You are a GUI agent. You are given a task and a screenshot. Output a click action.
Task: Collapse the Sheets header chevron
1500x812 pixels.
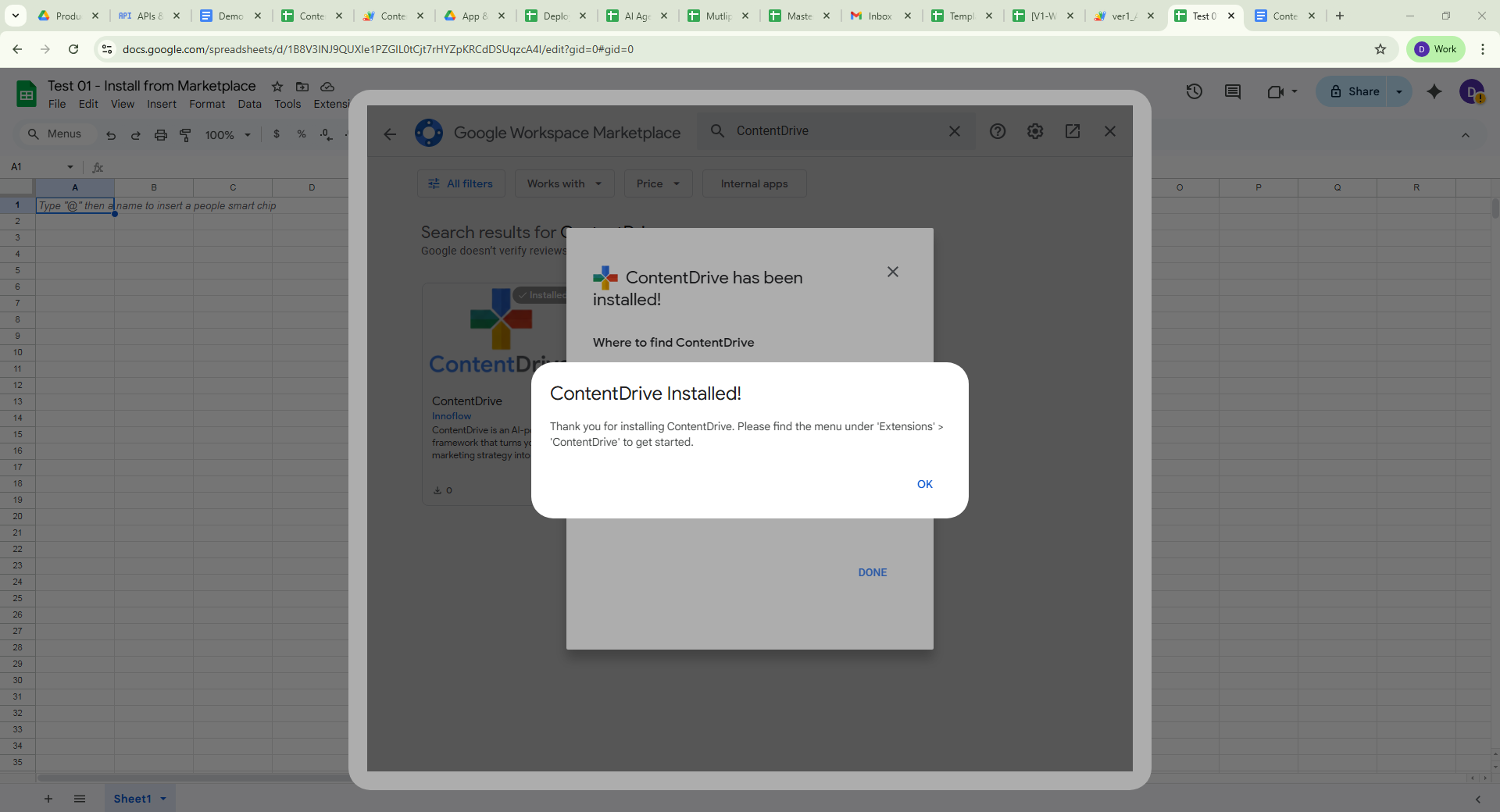point(1466,135)
